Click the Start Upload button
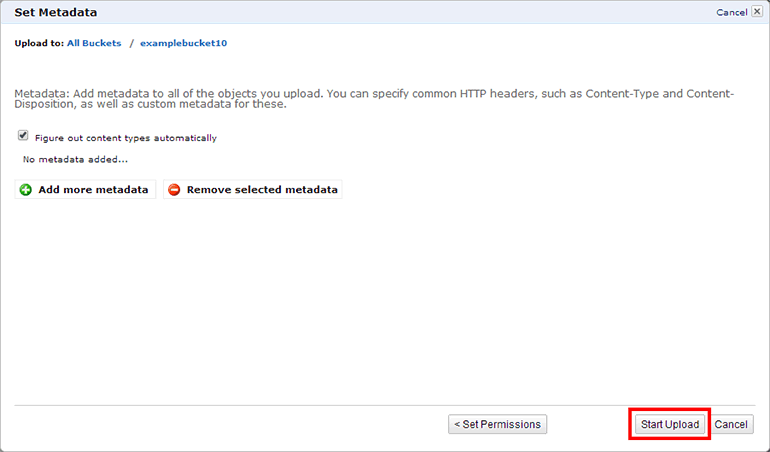 pyautogui.click(x=670, y=424)
